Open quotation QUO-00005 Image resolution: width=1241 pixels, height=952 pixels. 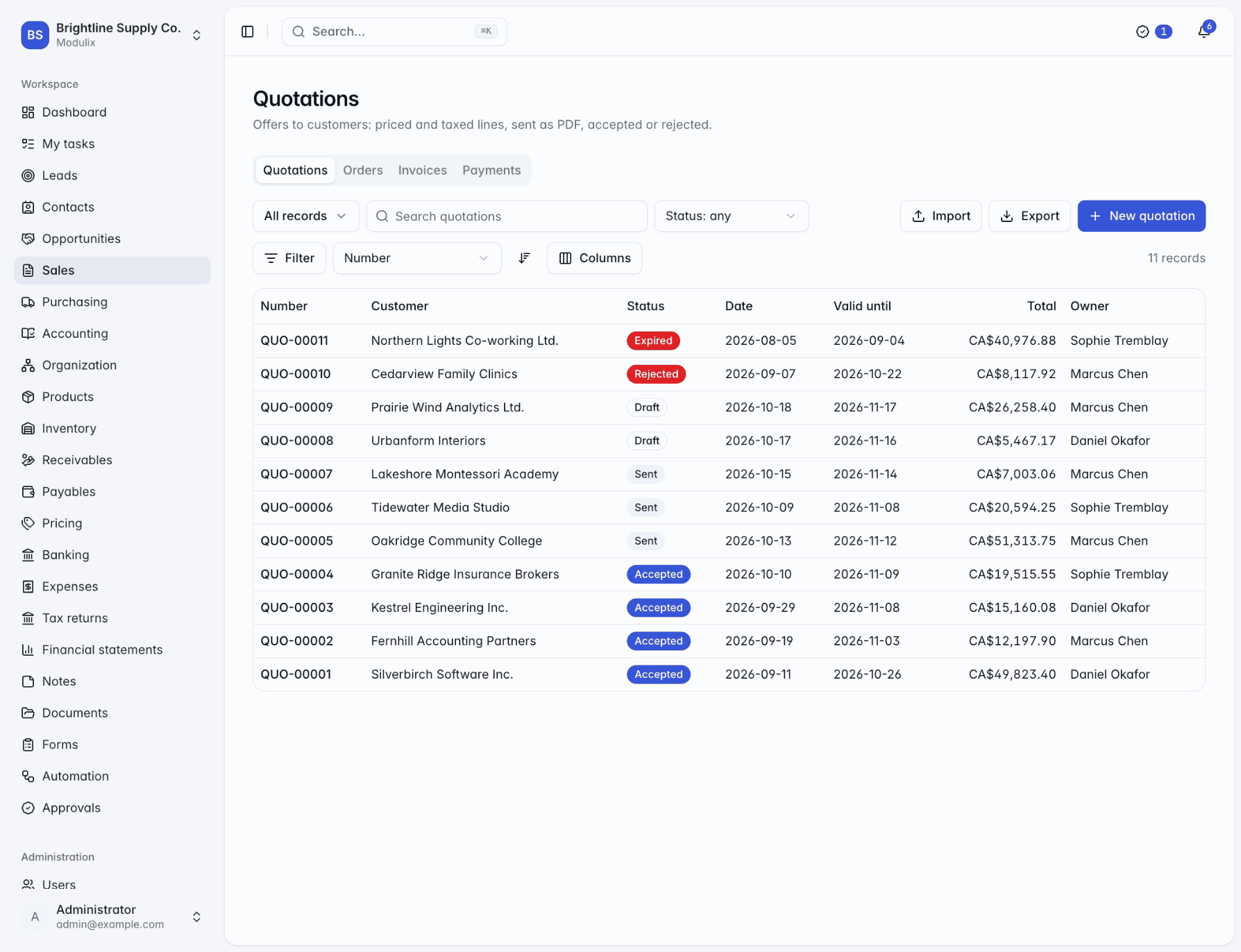pos(297,541)
